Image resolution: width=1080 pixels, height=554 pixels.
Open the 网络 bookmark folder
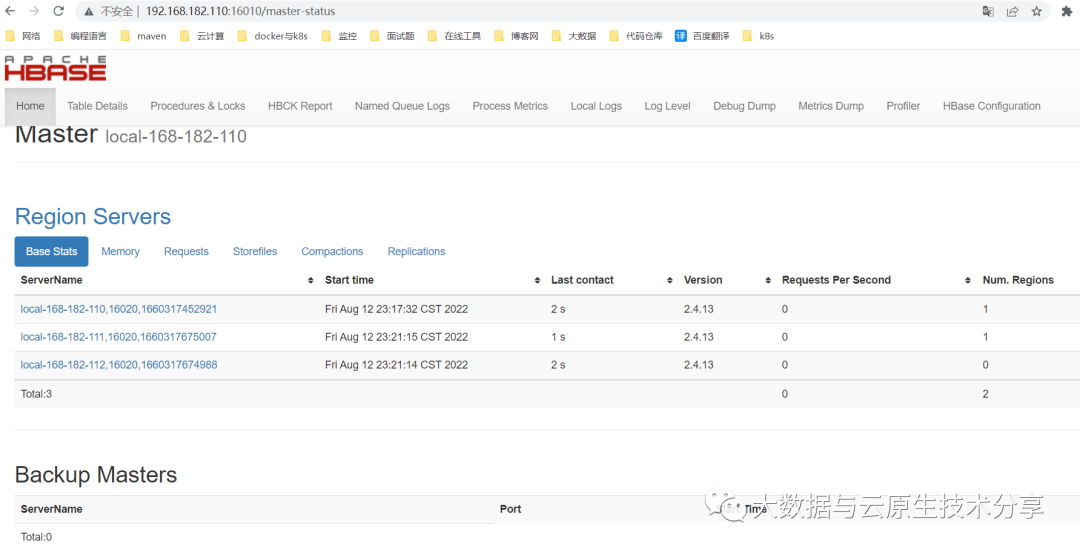click(23, 37)
